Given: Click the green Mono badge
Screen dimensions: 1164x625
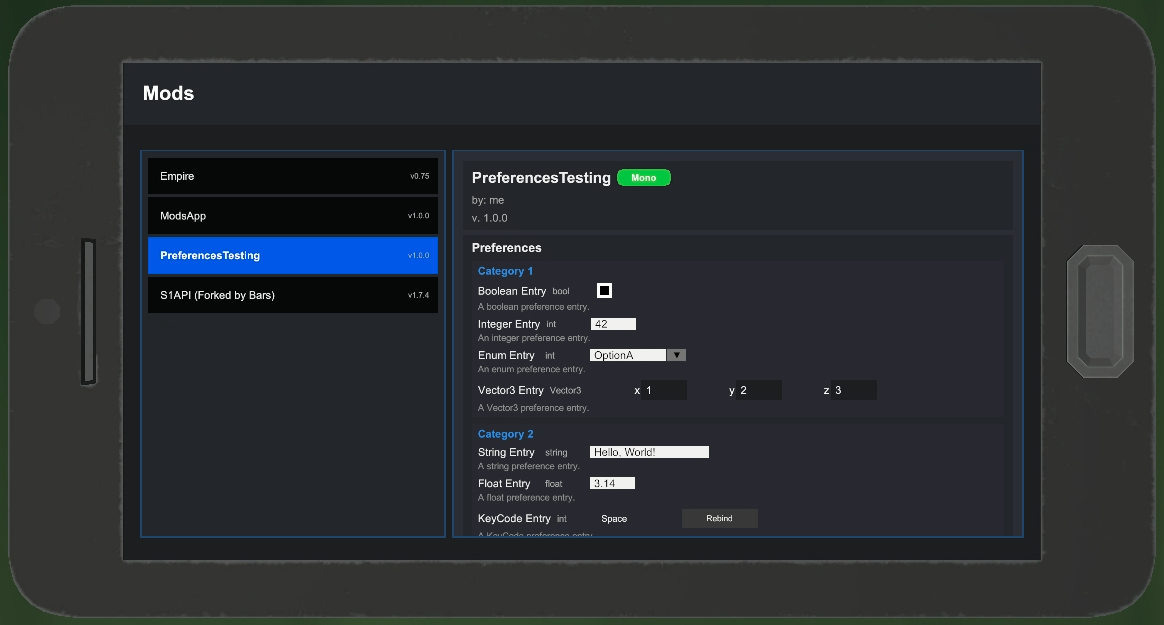Looking at the screenshot, I should [x=644, y=177].
